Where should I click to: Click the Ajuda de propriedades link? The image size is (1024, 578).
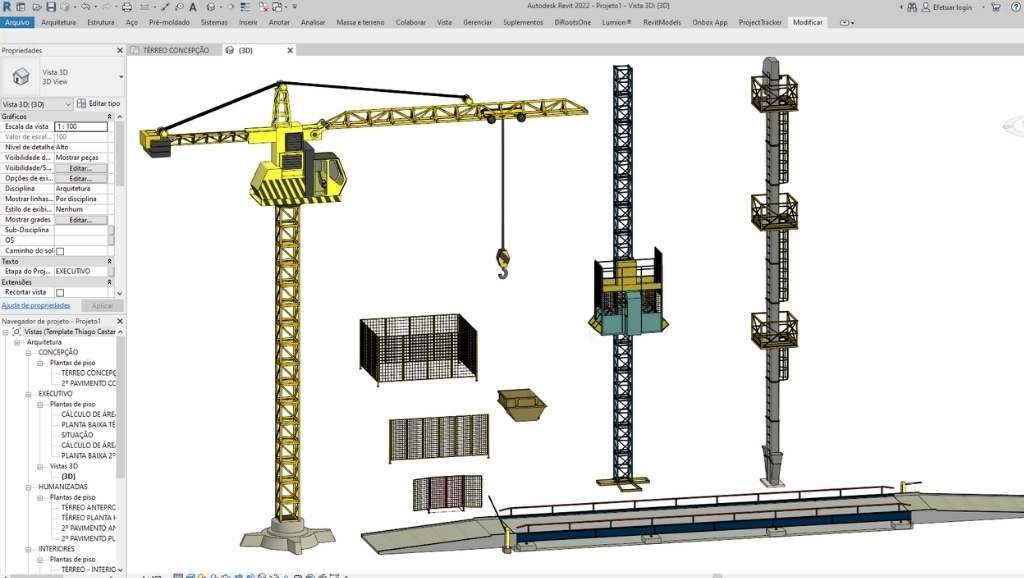(x=36, y=305)
